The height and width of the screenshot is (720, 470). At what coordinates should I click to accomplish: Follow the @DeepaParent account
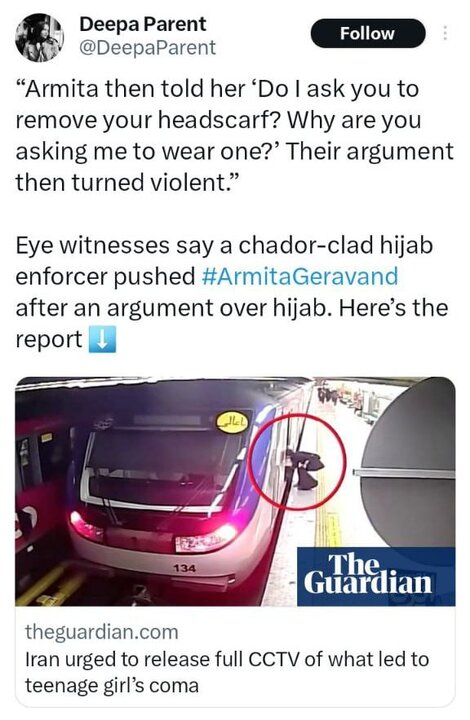point(368,34)
